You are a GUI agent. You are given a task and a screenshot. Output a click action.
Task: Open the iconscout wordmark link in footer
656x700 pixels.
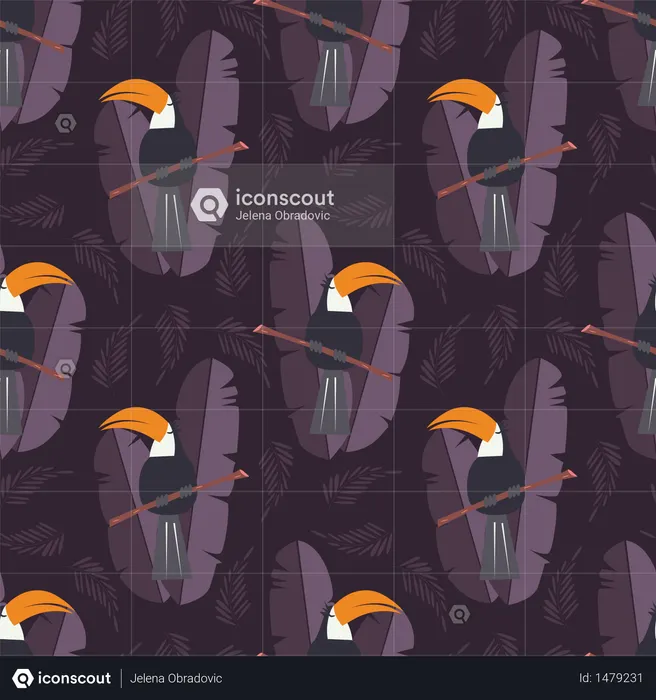pyautogui.click(x=74, y=678)
